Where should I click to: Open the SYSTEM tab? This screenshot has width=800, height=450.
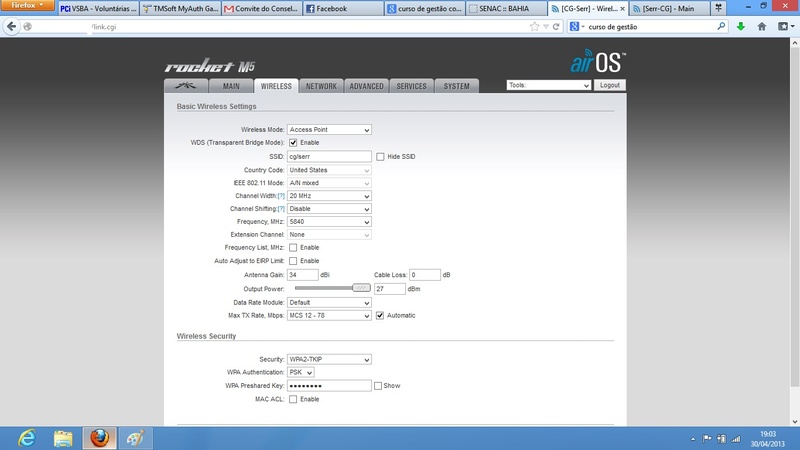(456, 86)
